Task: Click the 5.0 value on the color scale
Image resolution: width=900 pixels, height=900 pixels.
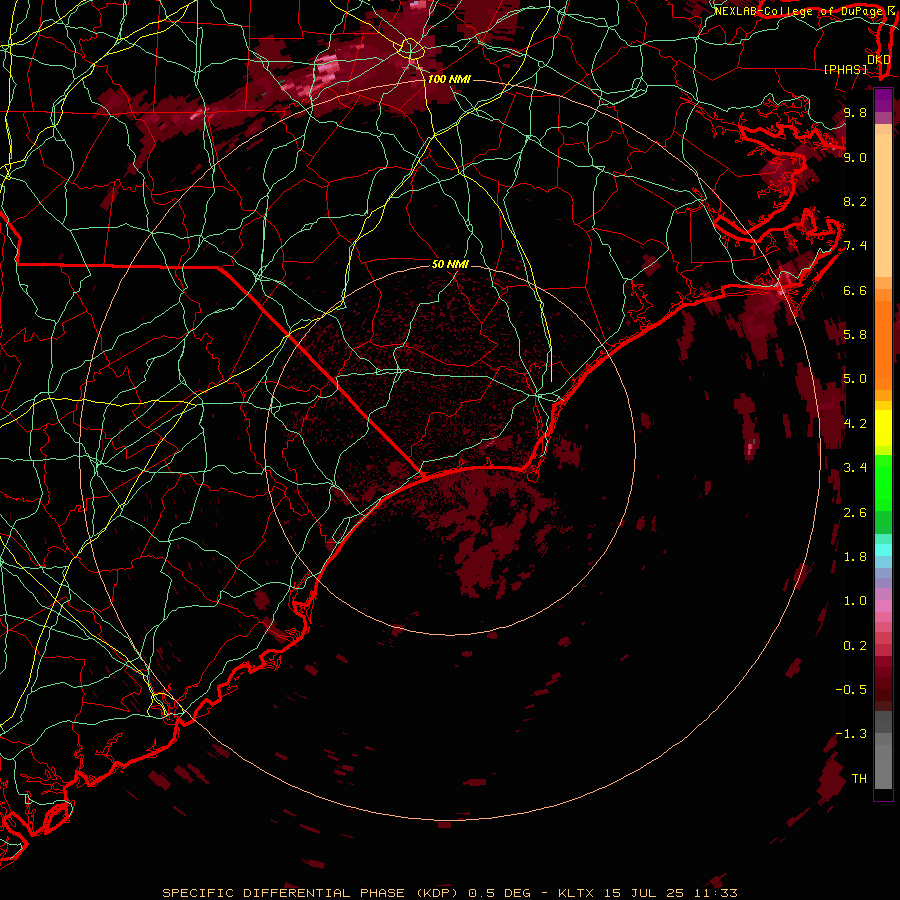Action: point(855,379)
